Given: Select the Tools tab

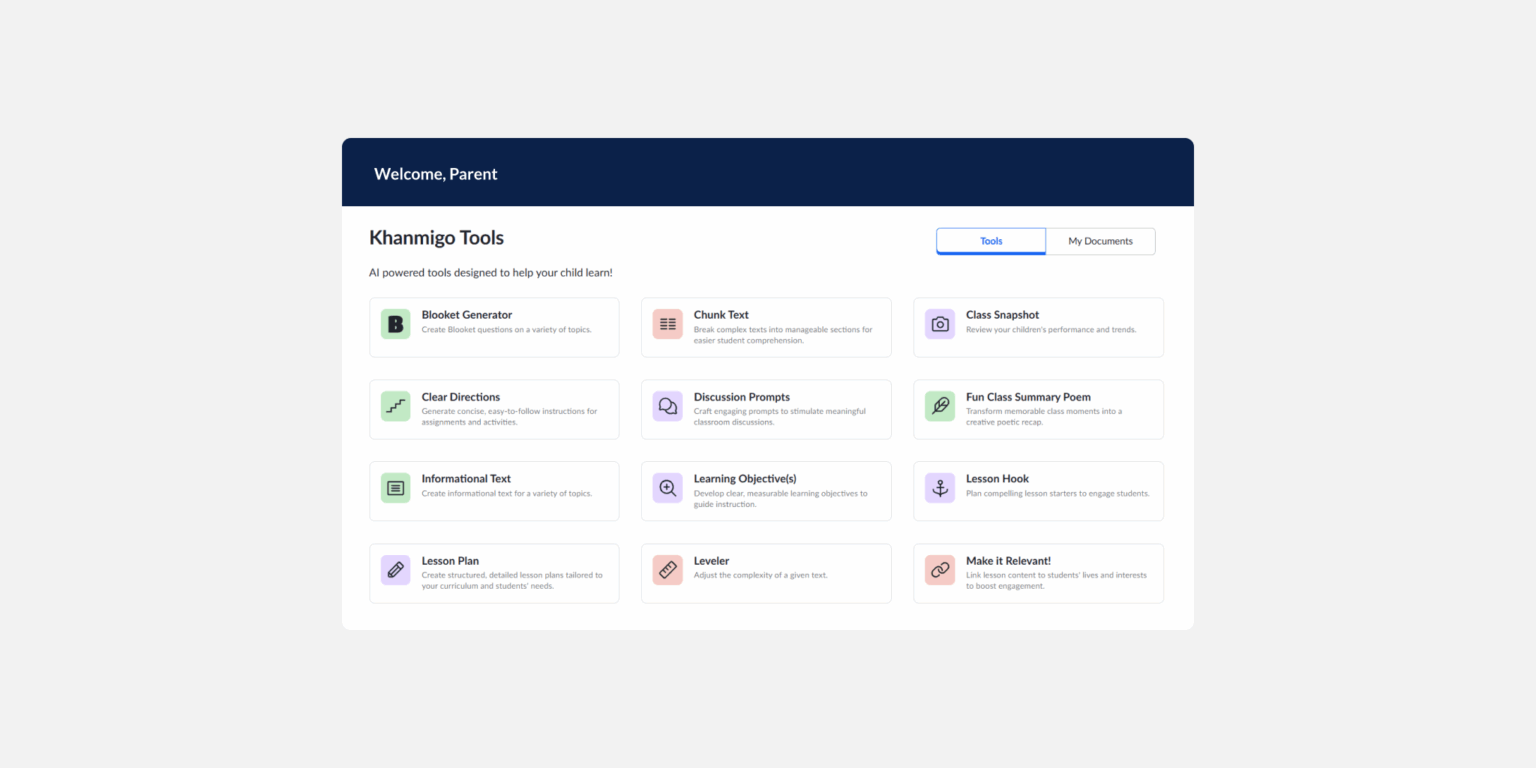Looking at the screenshot, I should [x=991, y=241].
